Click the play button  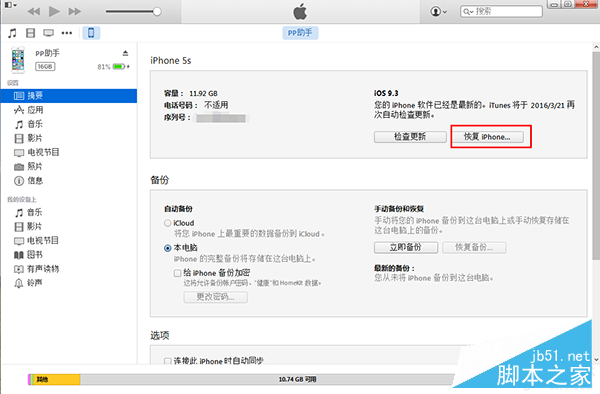coord(54,11)
